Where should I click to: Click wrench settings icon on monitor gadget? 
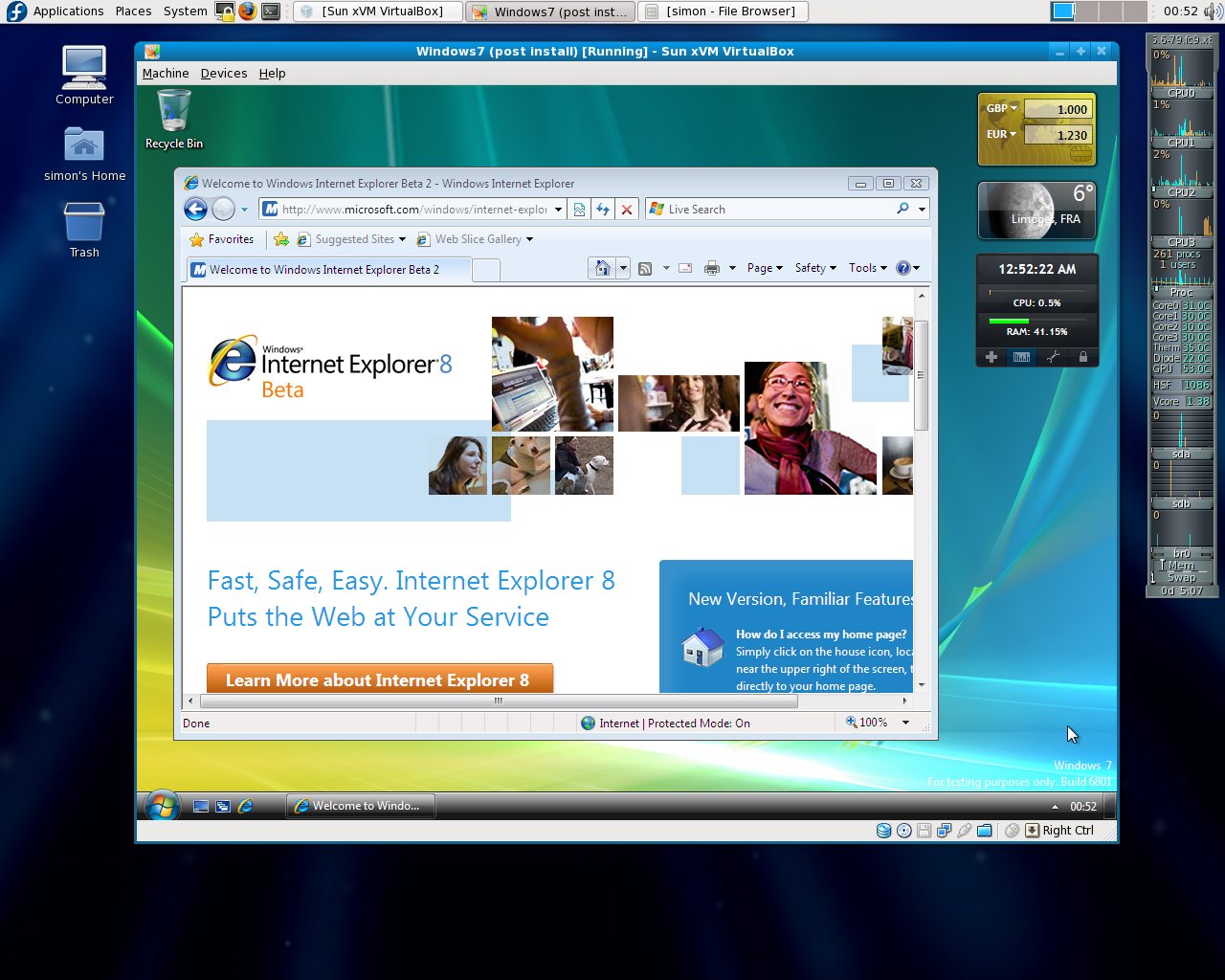1053,357
